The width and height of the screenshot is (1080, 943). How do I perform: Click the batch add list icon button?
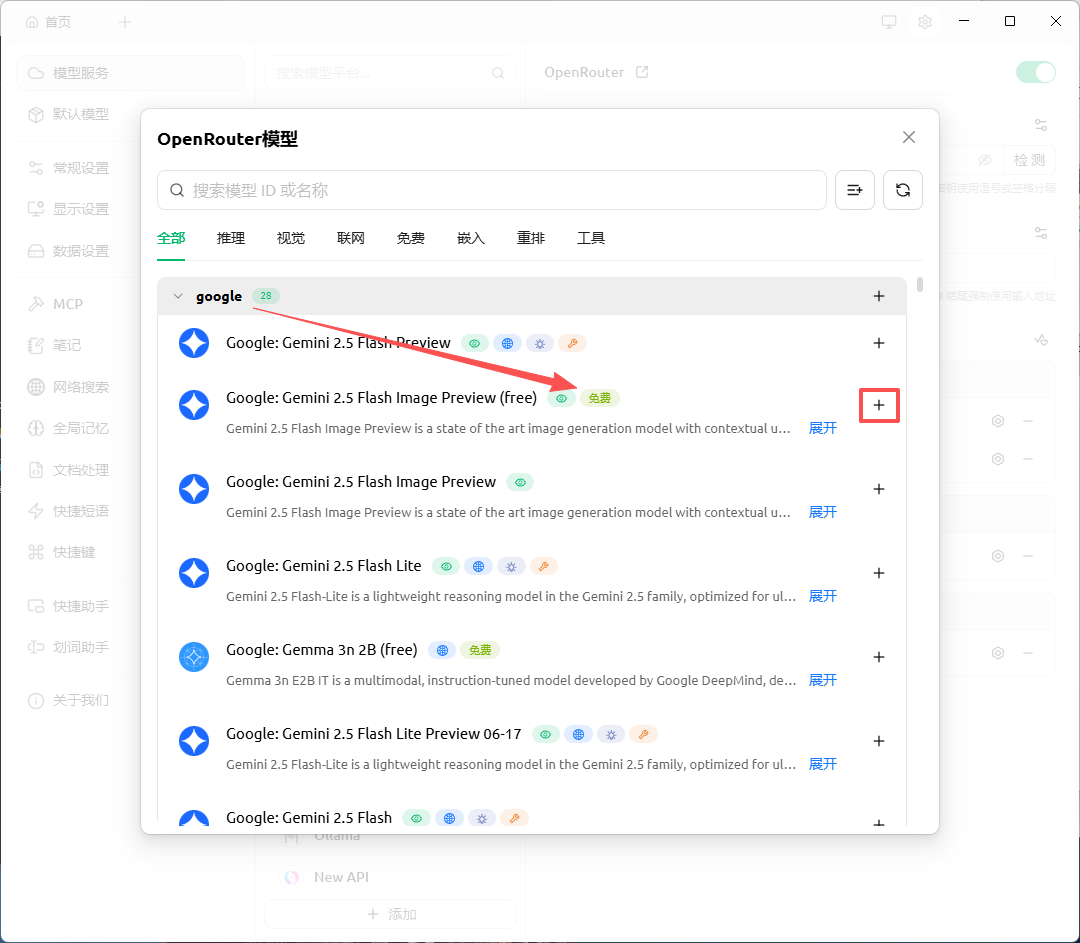pyautogui.click(x=855, y=190)
